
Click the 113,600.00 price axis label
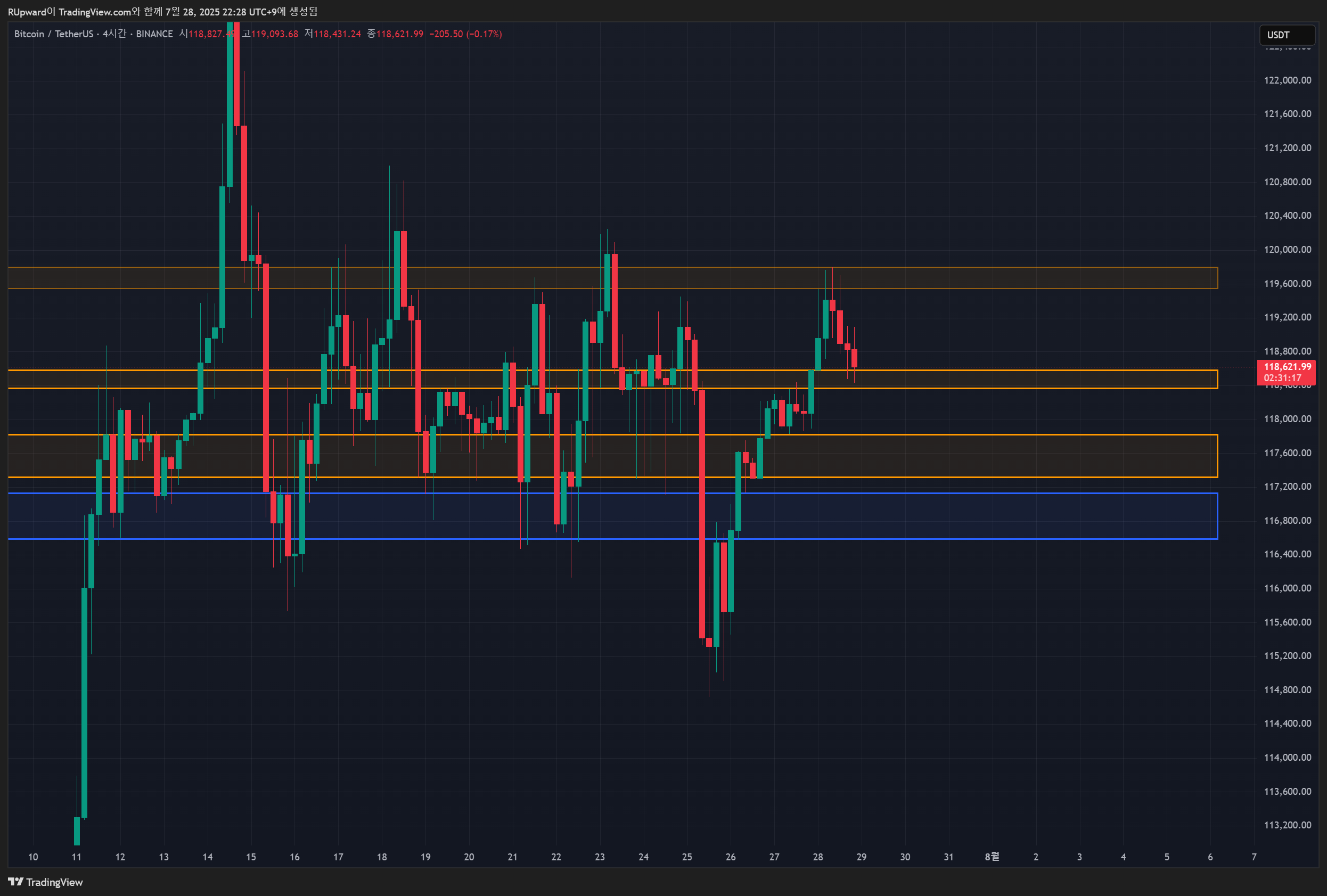pos(1287,792)
